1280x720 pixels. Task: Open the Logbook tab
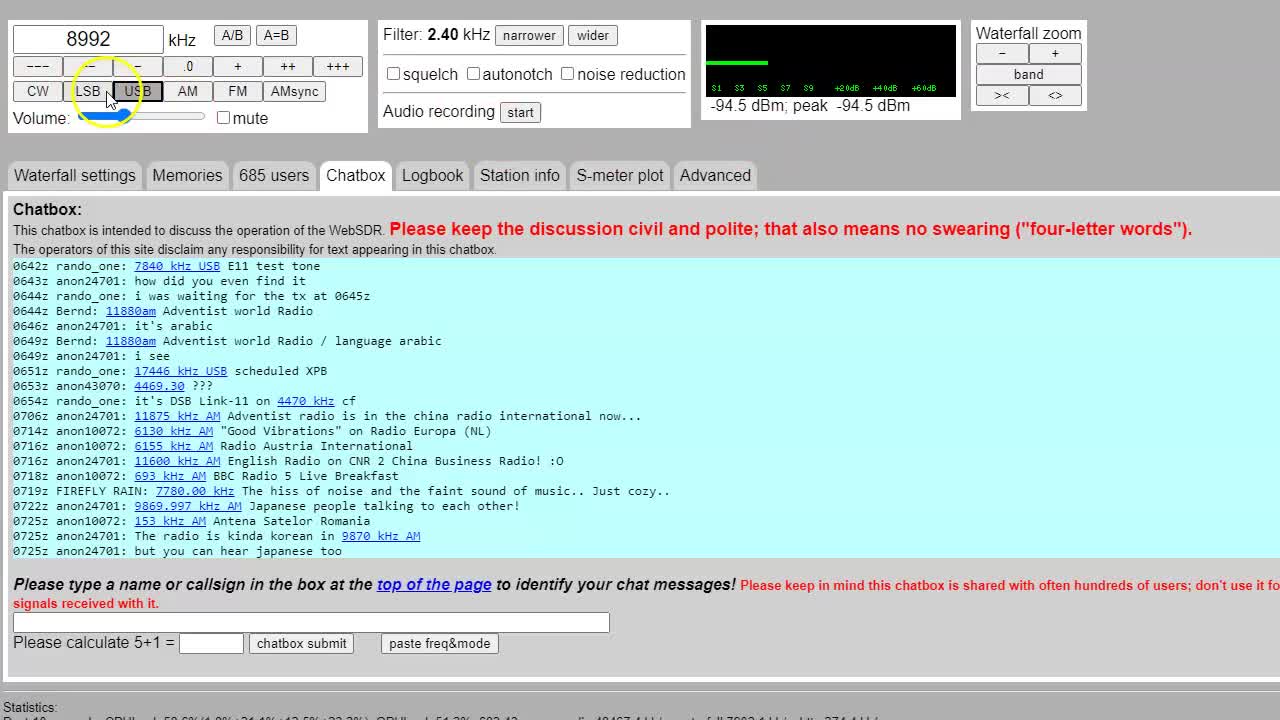432,175
